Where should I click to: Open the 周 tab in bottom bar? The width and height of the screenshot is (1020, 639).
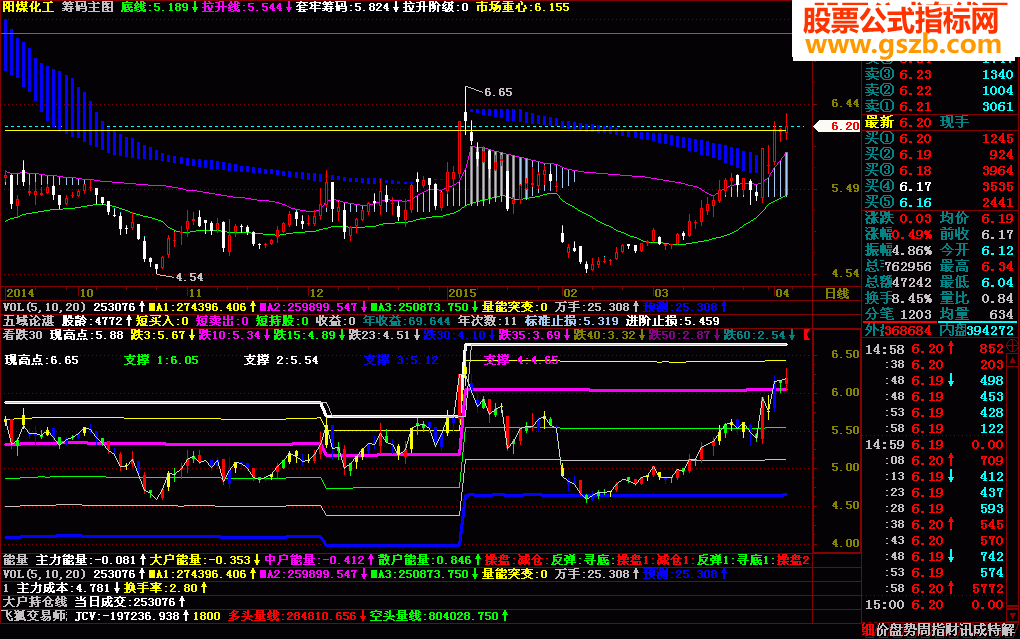click(x=924, y=629)
